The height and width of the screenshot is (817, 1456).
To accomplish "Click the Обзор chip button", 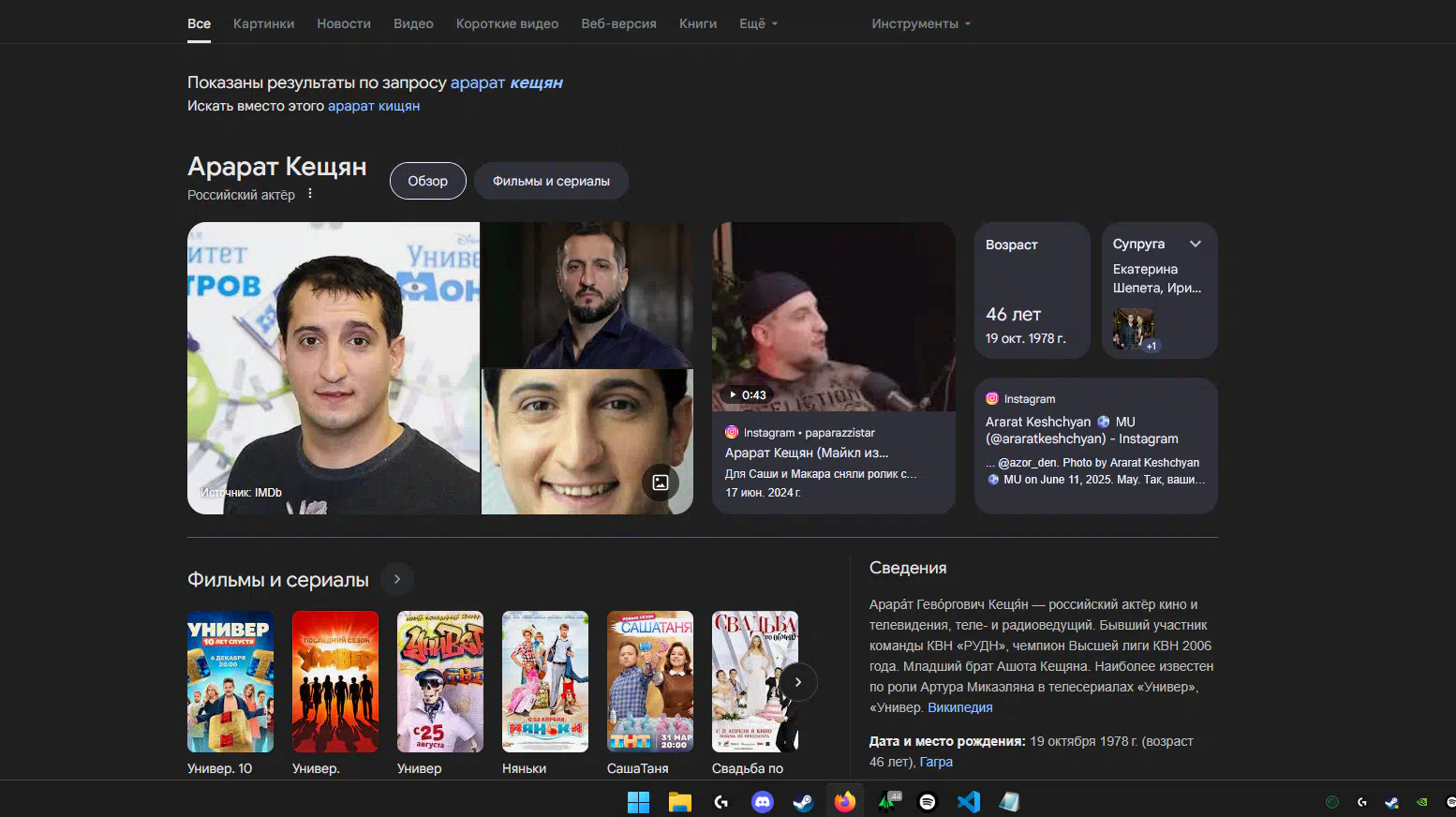I will (428, 181).
